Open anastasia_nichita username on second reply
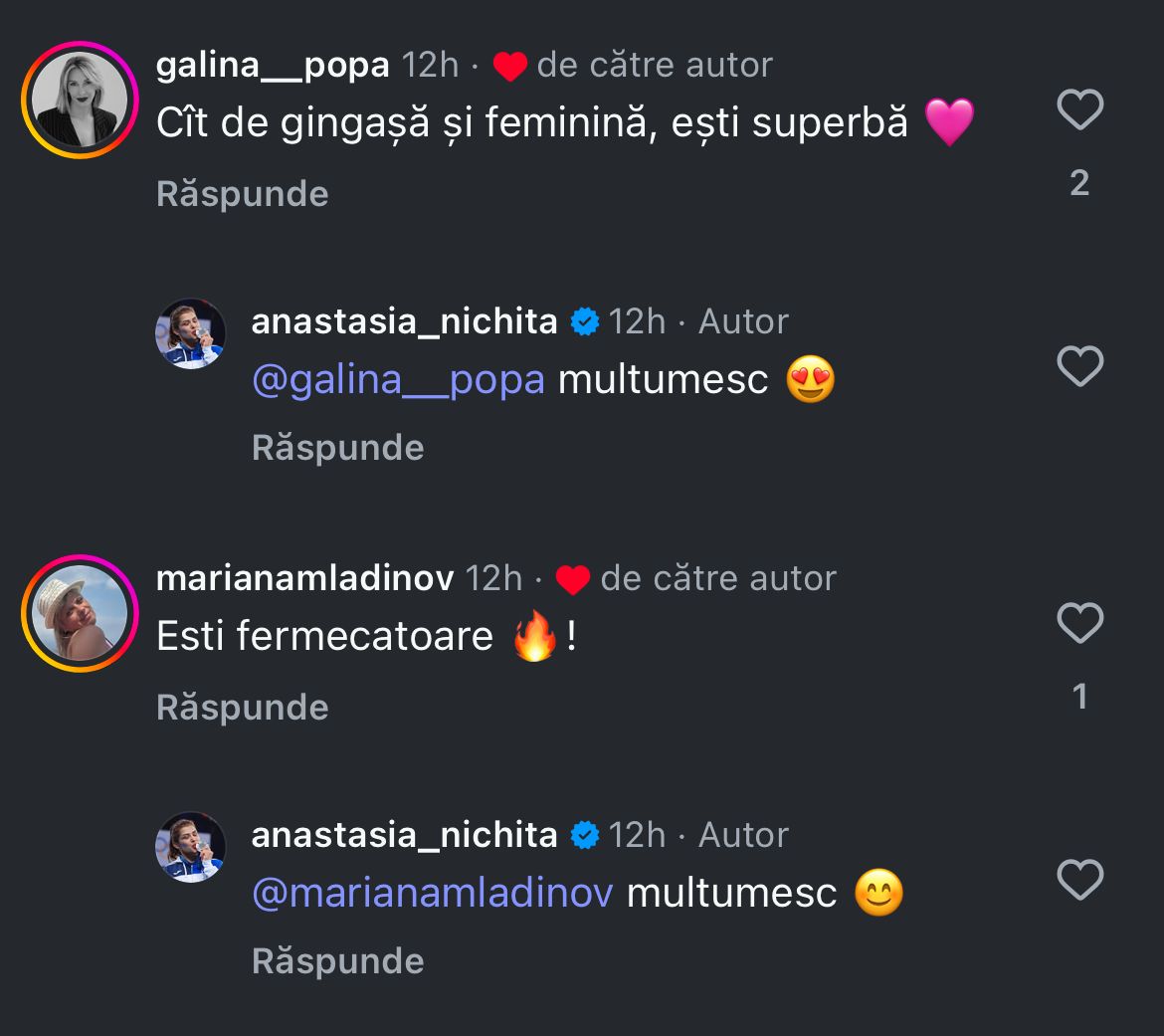The width and height of the screenshot is (1164, 1036). tap(404, 835)
